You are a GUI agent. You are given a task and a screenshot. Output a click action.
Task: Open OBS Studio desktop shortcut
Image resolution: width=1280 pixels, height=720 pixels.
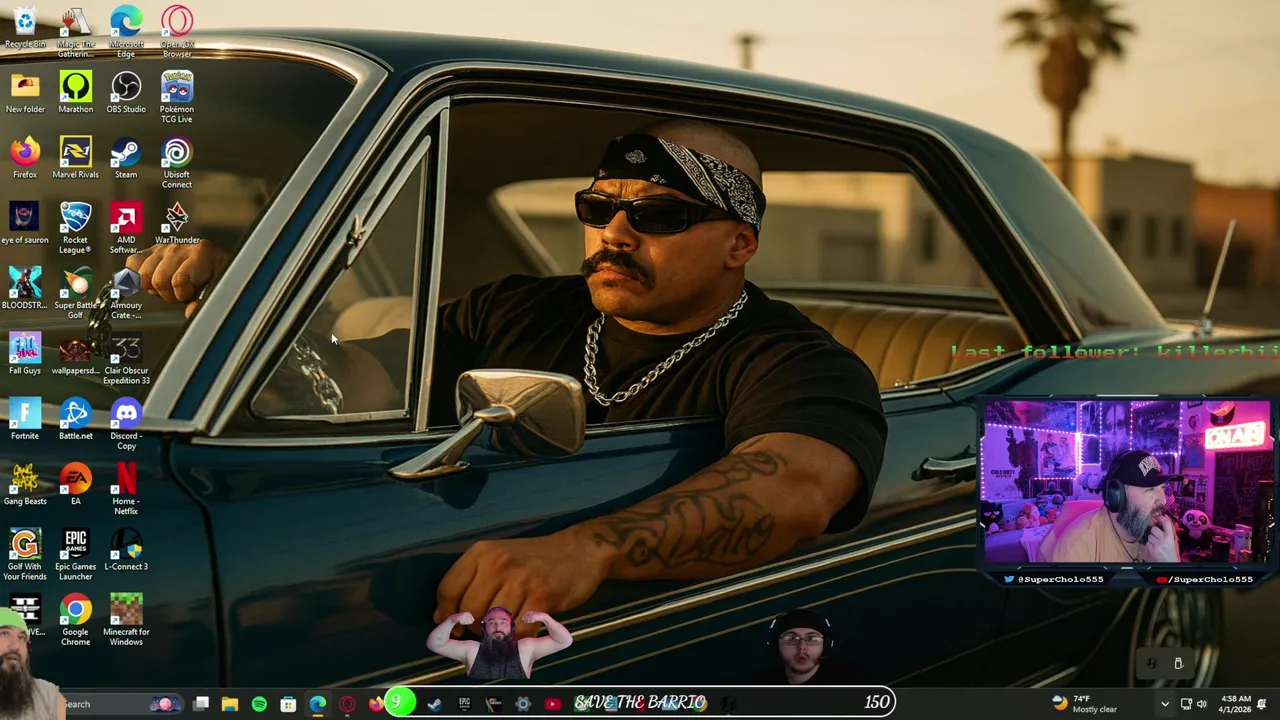[126, 92]
